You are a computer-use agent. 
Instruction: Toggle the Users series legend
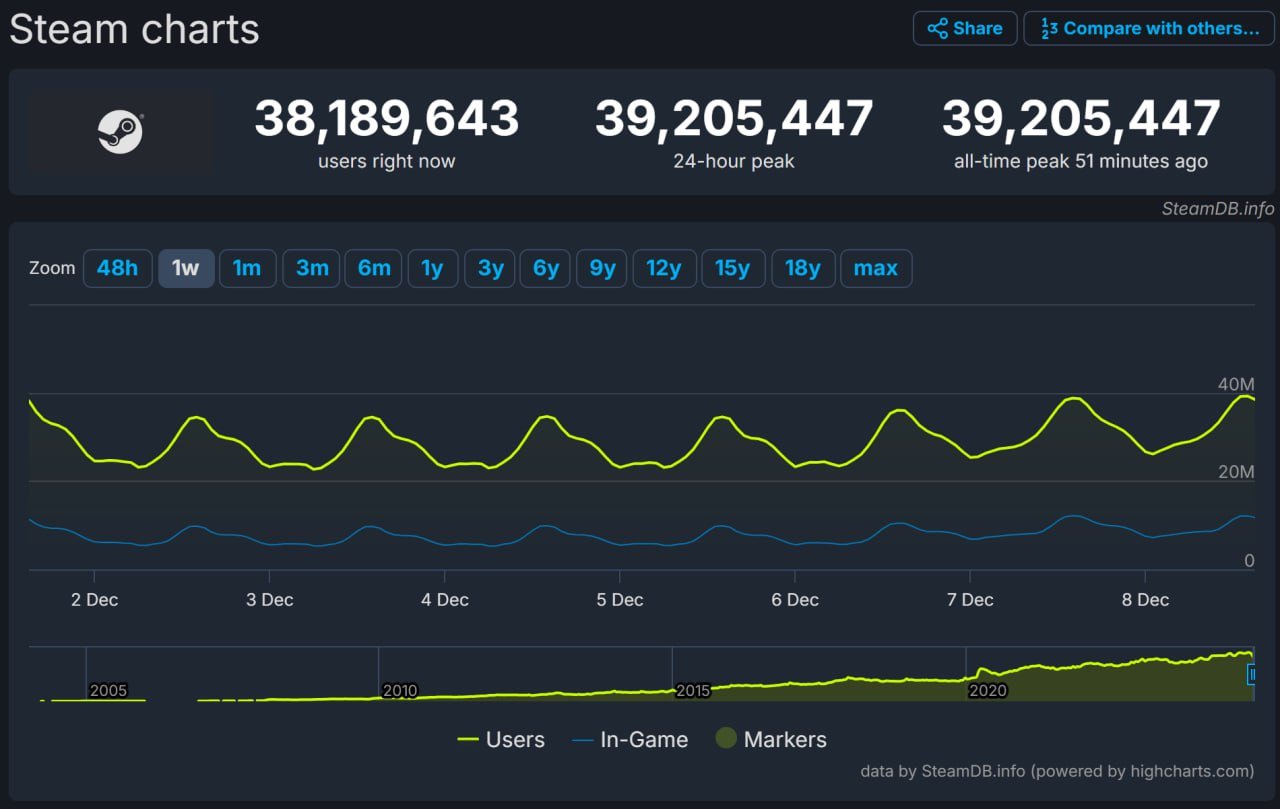tap(501, 740)
